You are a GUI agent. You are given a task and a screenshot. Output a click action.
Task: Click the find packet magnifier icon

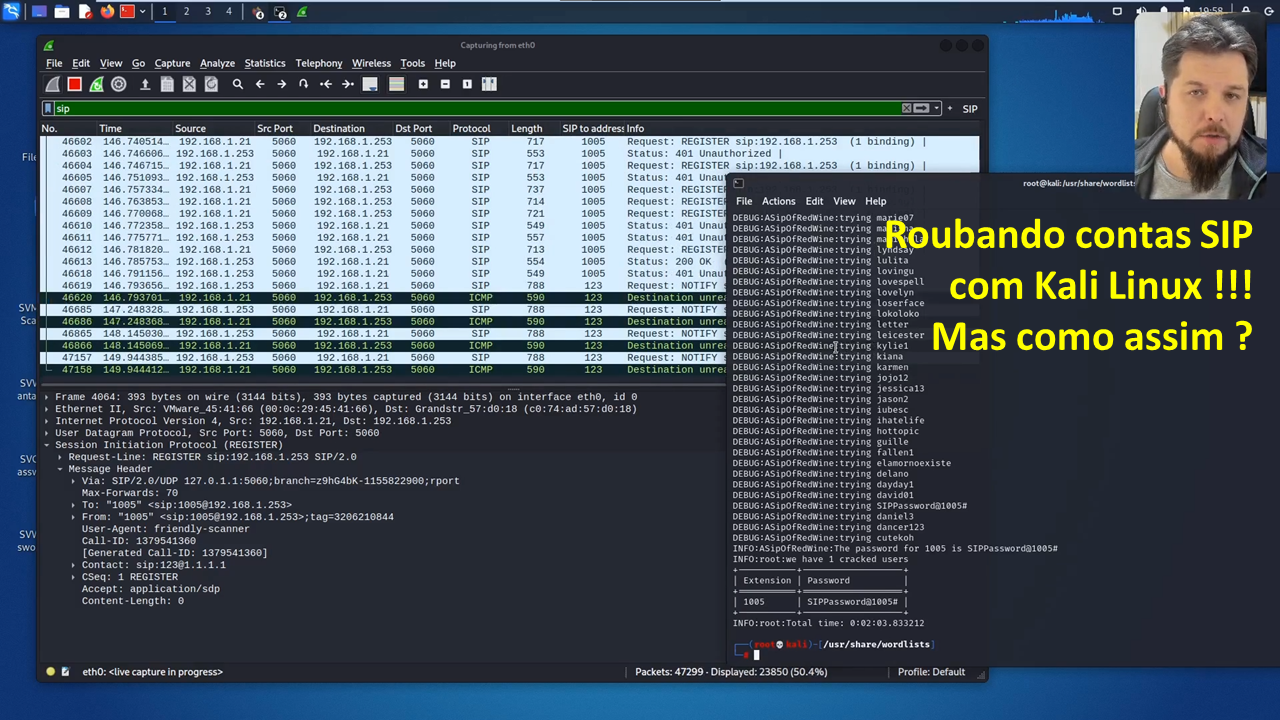point(238,84)
